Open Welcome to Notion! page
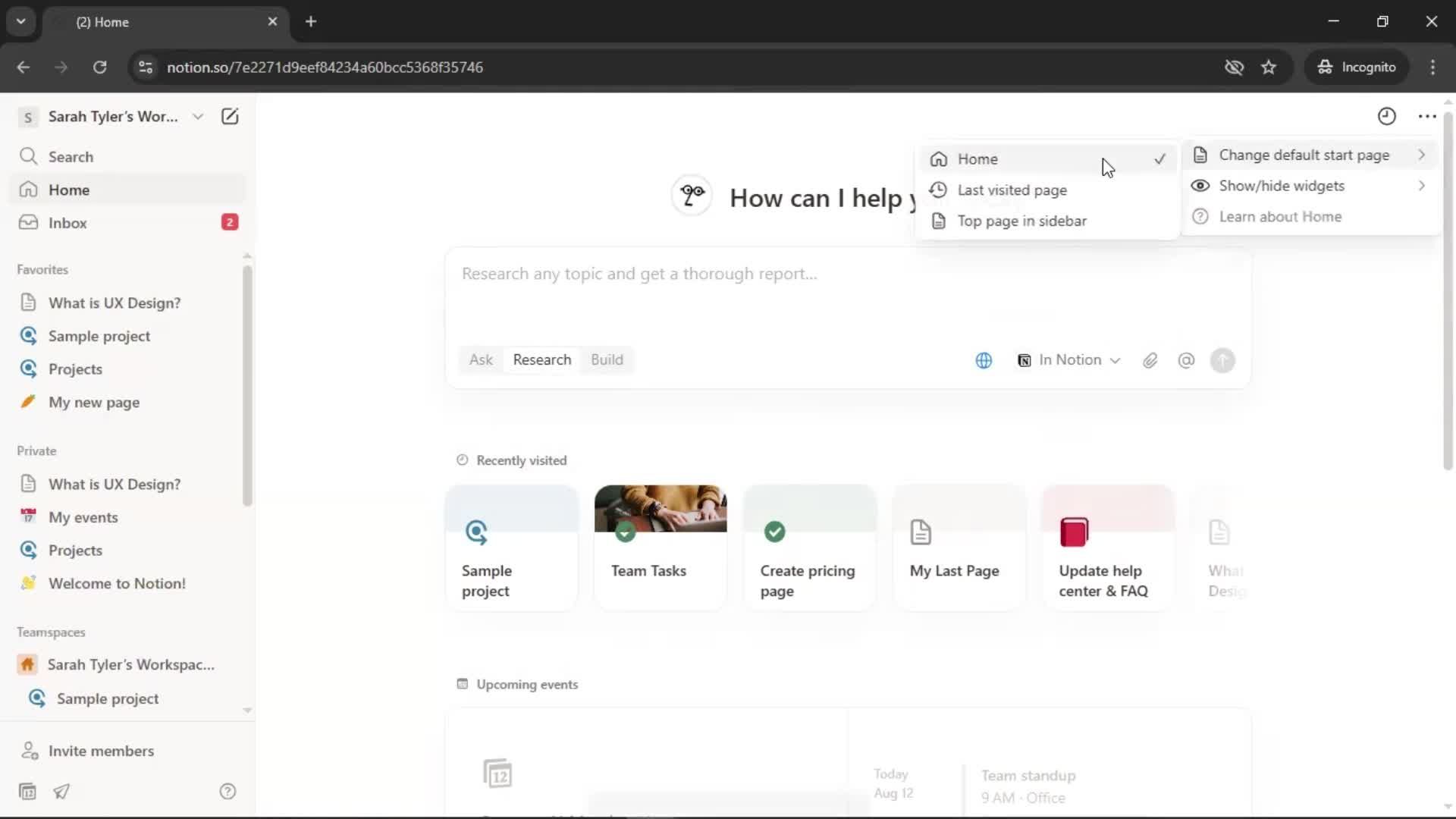The image size is (1456, 819). coord(127,584)
